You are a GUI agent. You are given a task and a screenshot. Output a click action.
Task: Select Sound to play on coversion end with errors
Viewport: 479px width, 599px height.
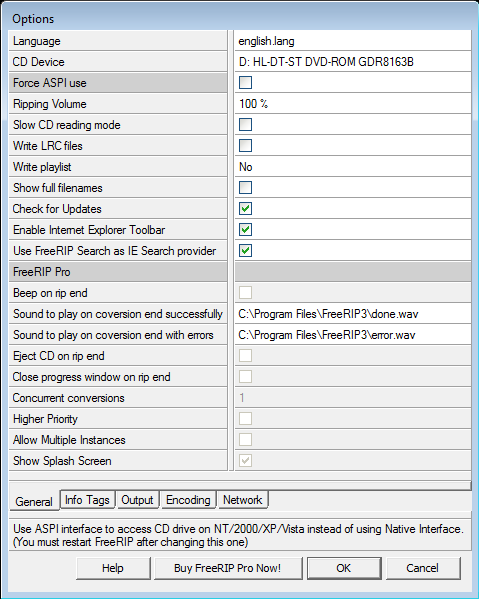point(118,335)
